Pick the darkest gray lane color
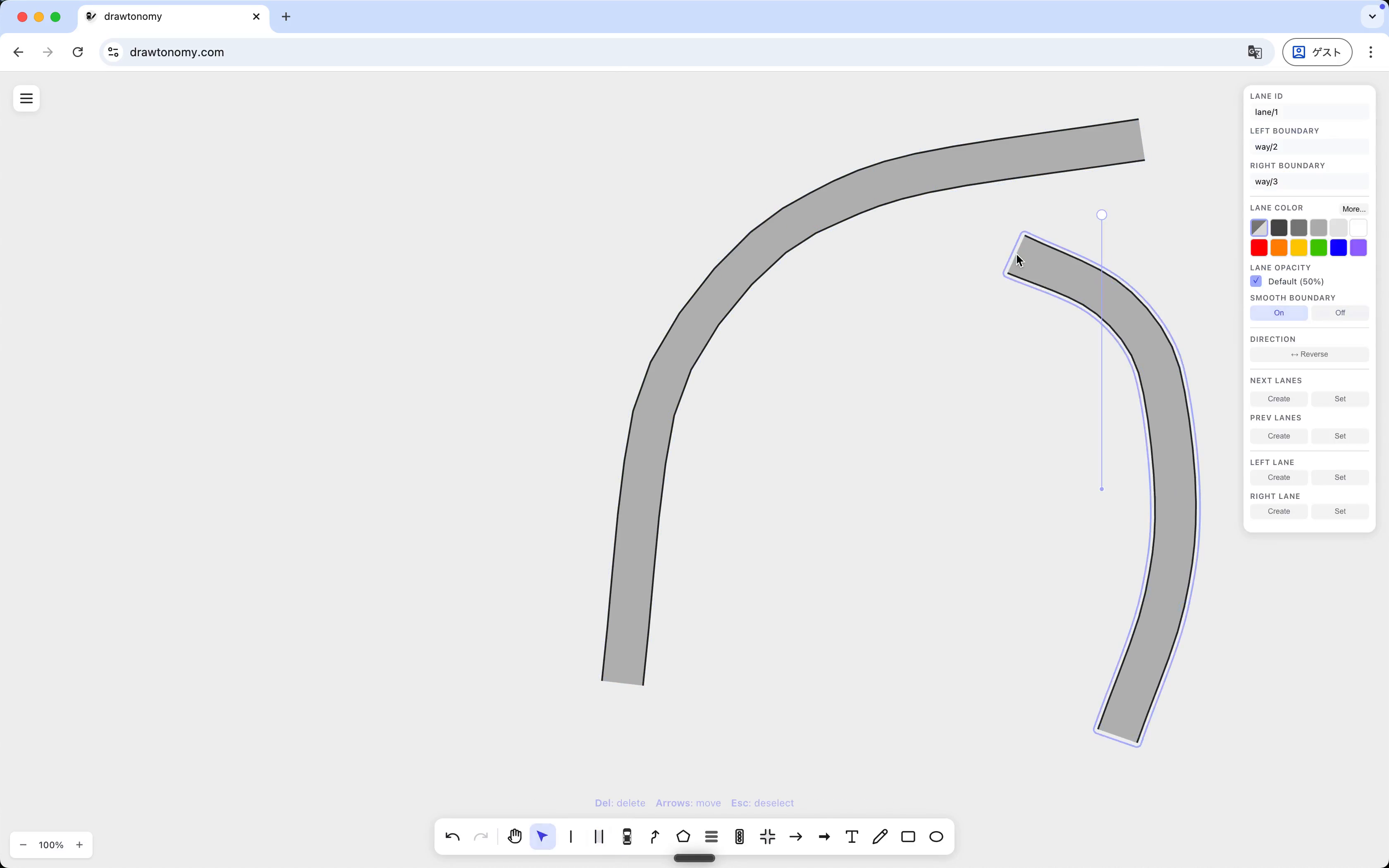 pos(1279,228)
